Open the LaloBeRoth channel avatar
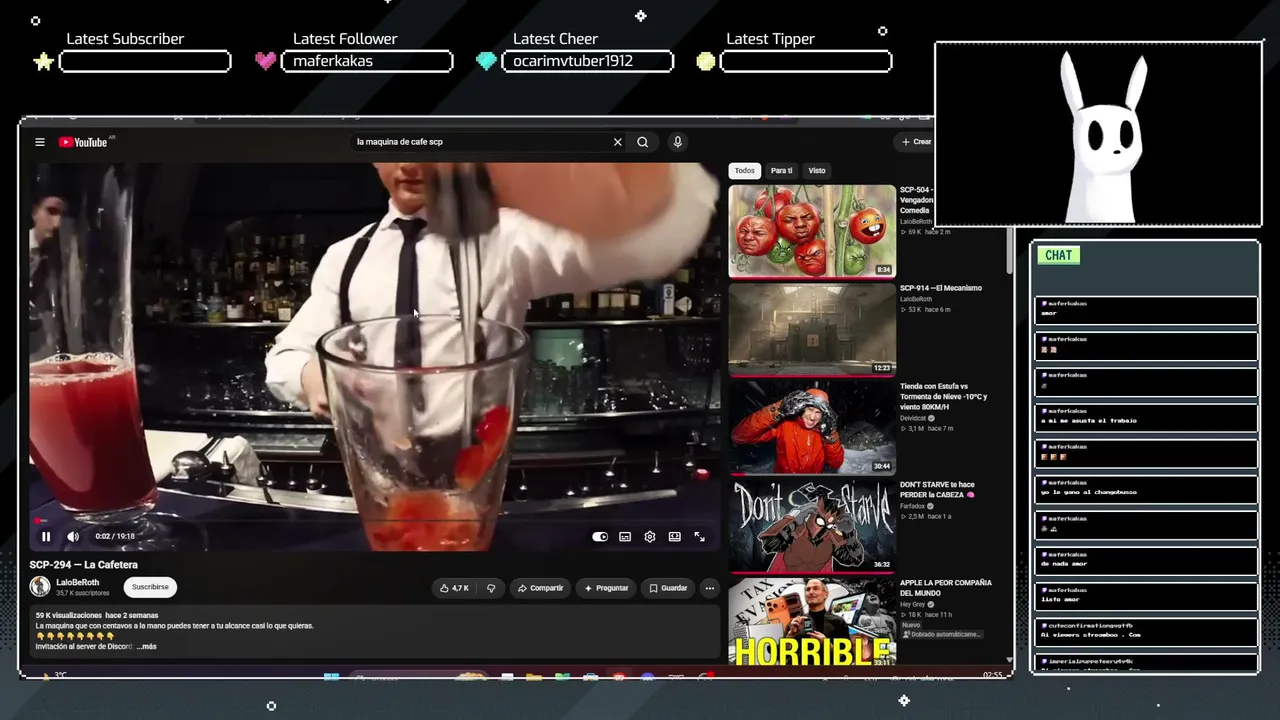1280x720 pixels. (x=40, y=587)
